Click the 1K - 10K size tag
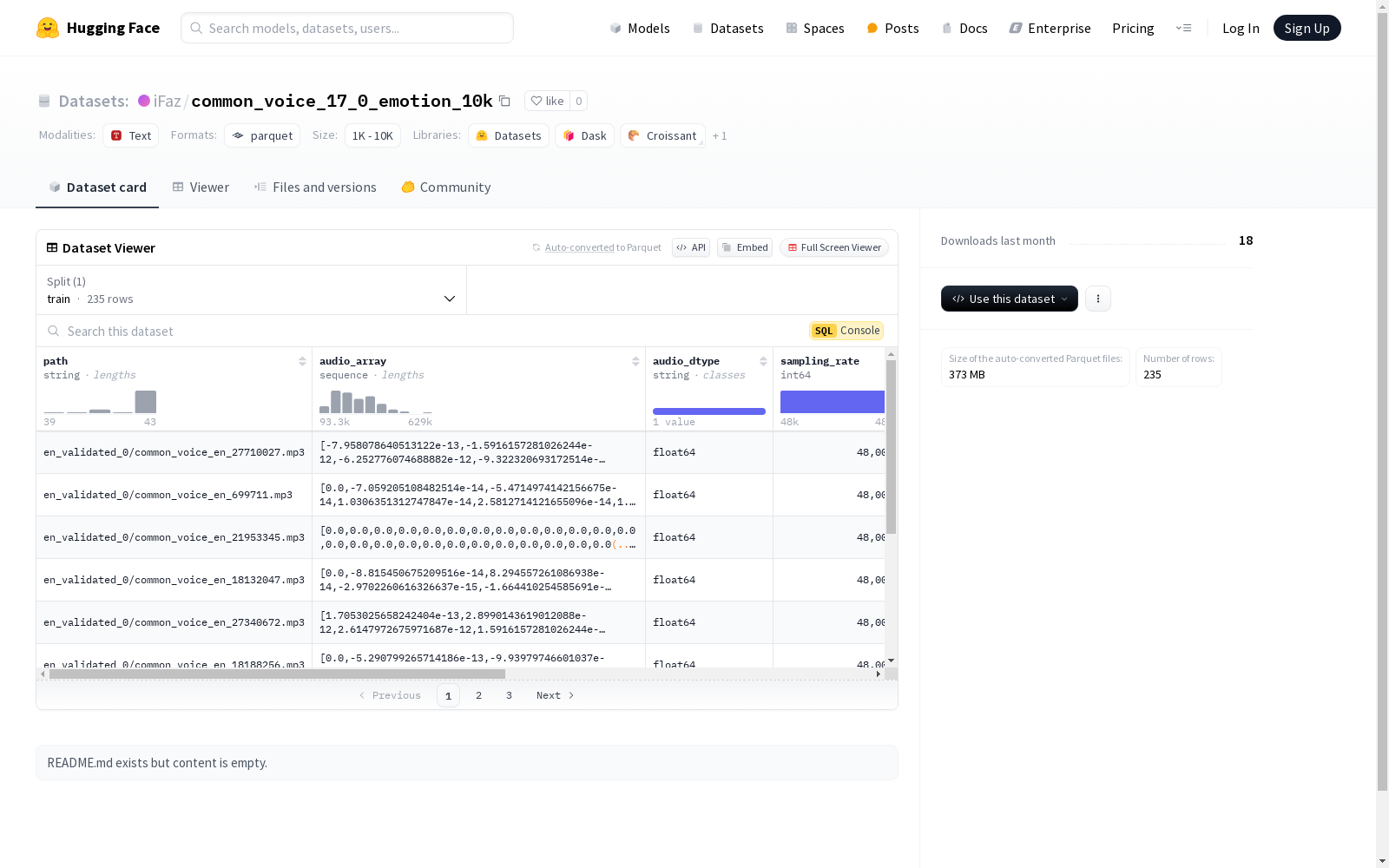Screen dimensions: 1389x868 pyautogui.click(x=372, y=135)
